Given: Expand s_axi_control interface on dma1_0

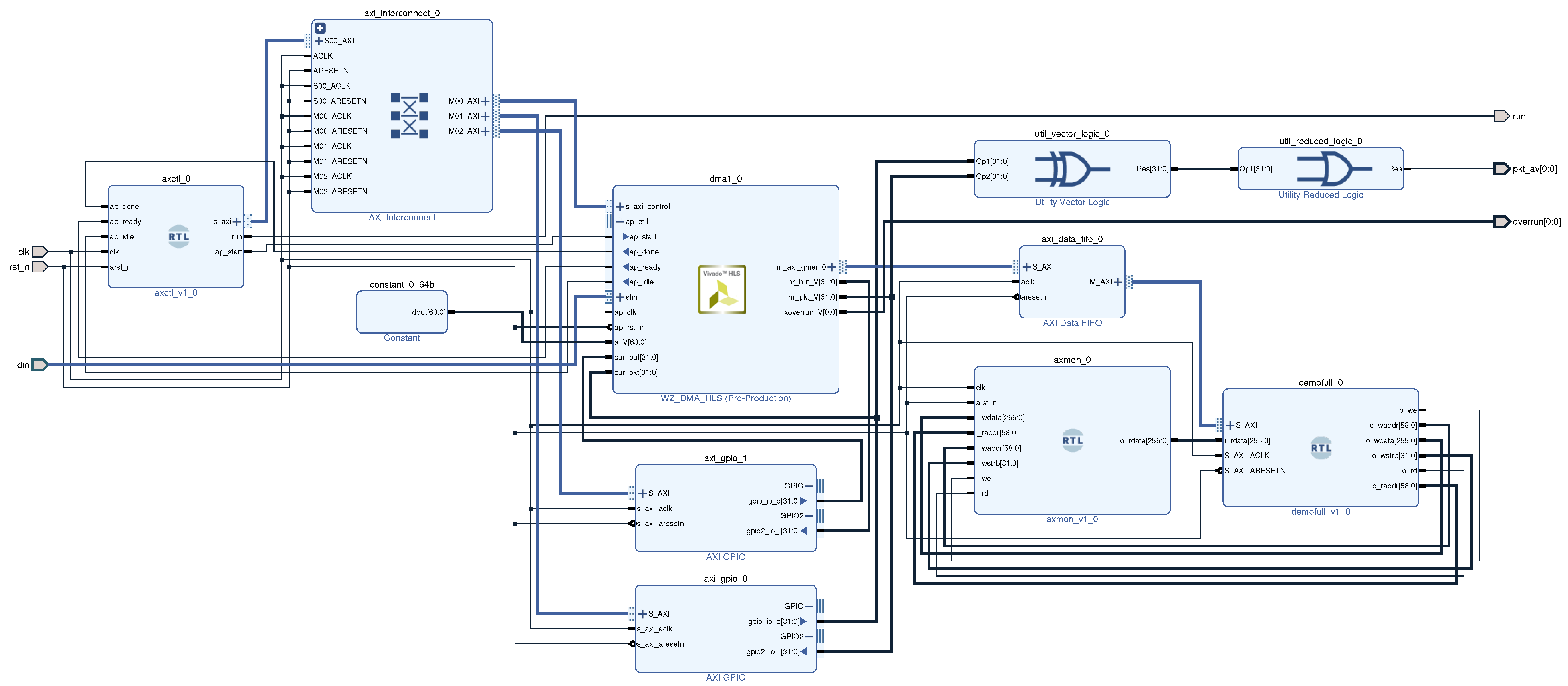Looking at the screenshot, I should click(x=620, y=206).
